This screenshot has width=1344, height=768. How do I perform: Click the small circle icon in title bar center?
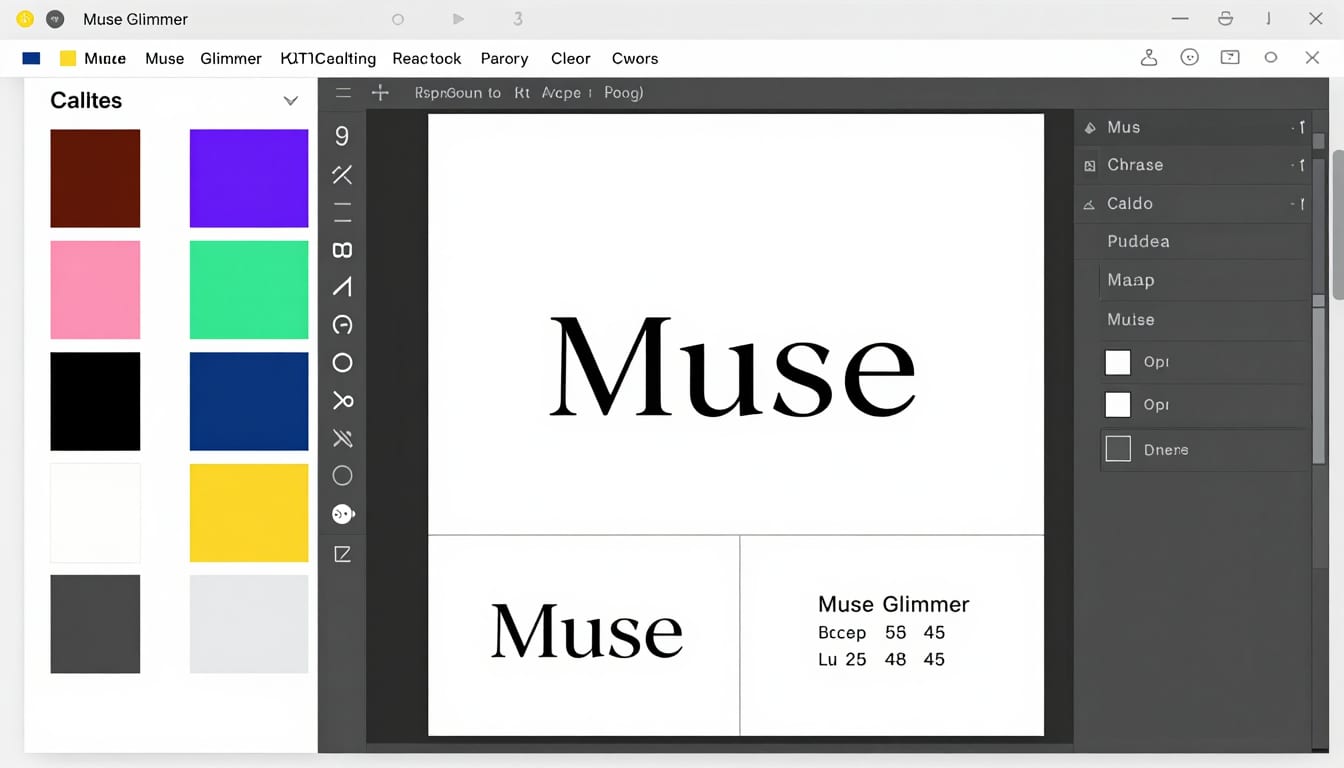pyautogui.click(x=398, y=19)
